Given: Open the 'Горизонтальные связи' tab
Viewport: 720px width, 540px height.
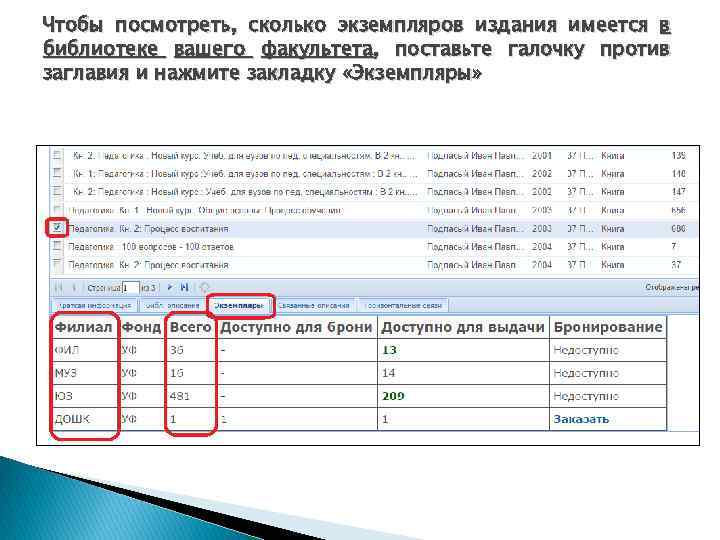Looking at the screenshot, I should click(403, 305).
